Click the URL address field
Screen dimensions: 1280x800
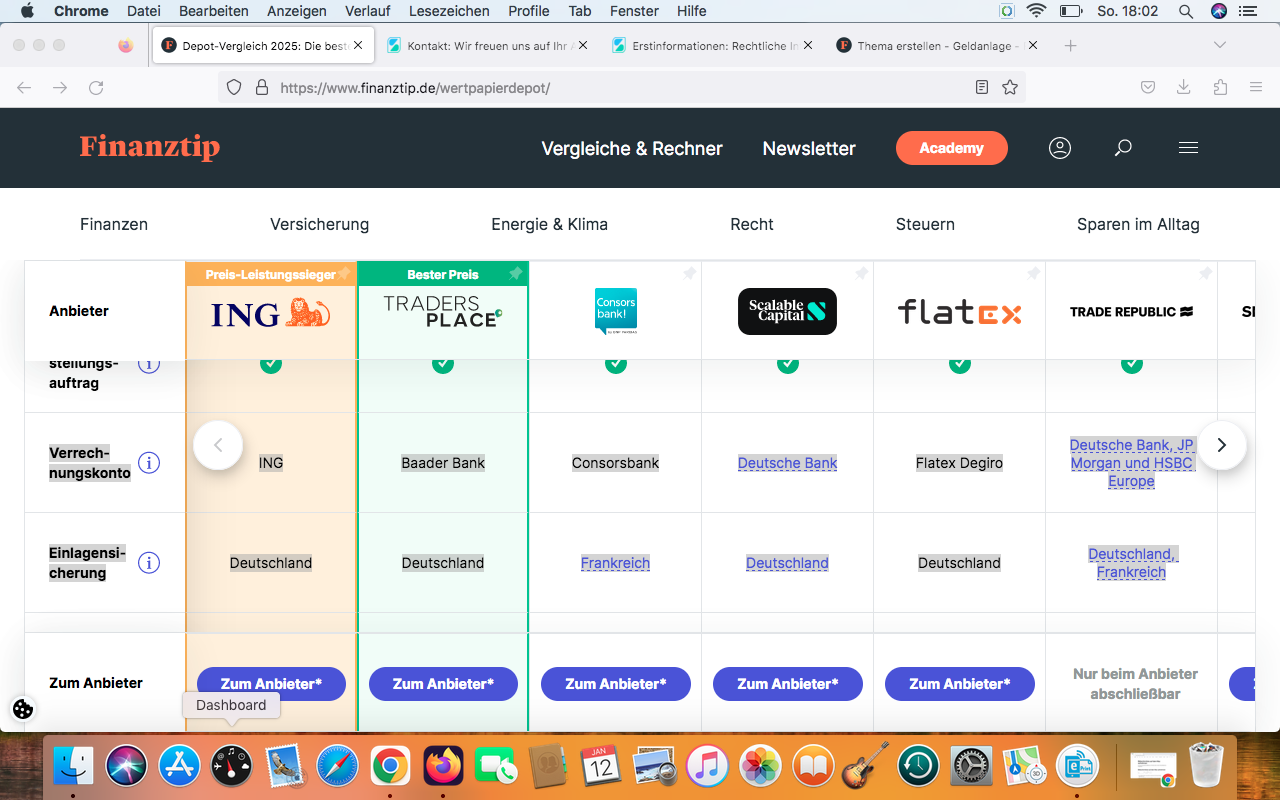click(x=600, y=88)
